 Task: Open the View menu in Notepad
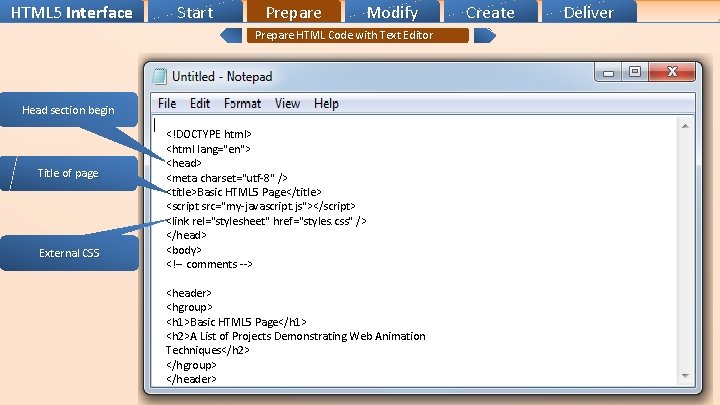[287, 103]
